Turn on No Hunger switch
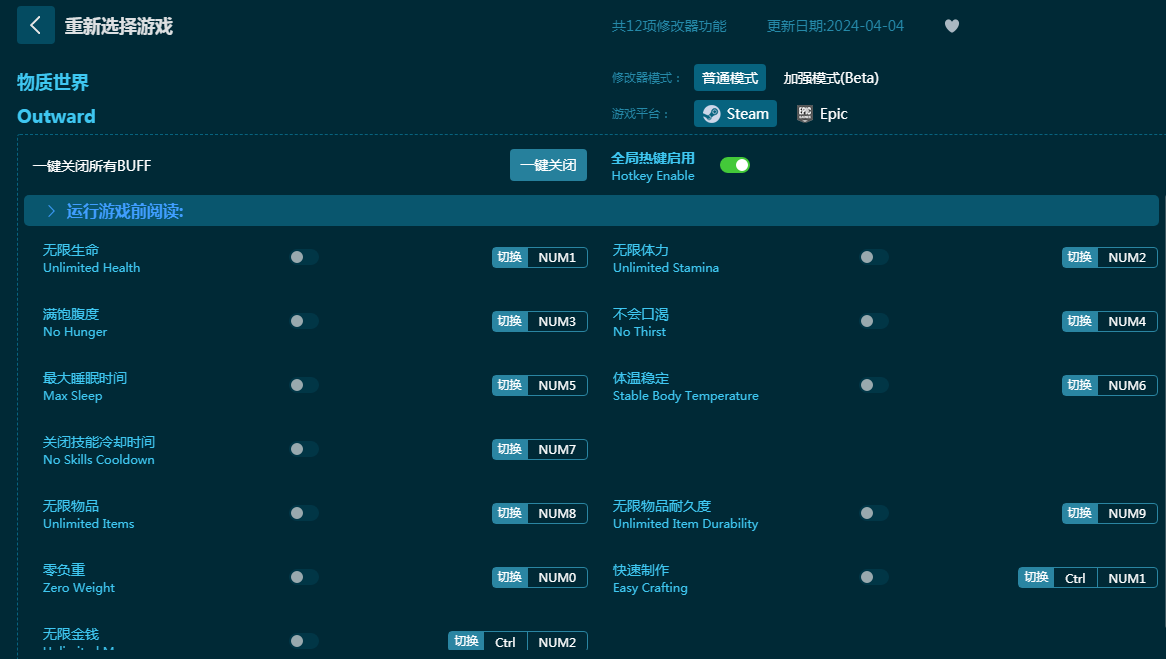Screen dimensions: 1166x659 (304, 321)
